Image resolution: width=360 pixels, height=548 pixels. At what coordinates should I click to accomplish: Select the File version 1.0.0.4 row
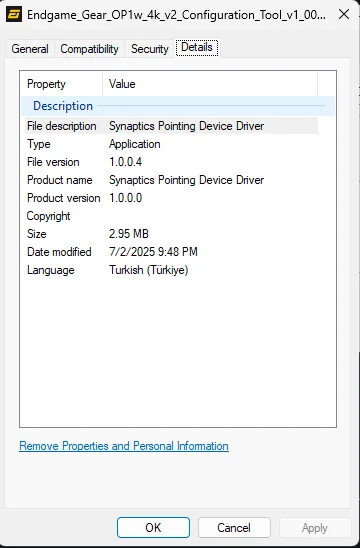(x=171, y=162)
